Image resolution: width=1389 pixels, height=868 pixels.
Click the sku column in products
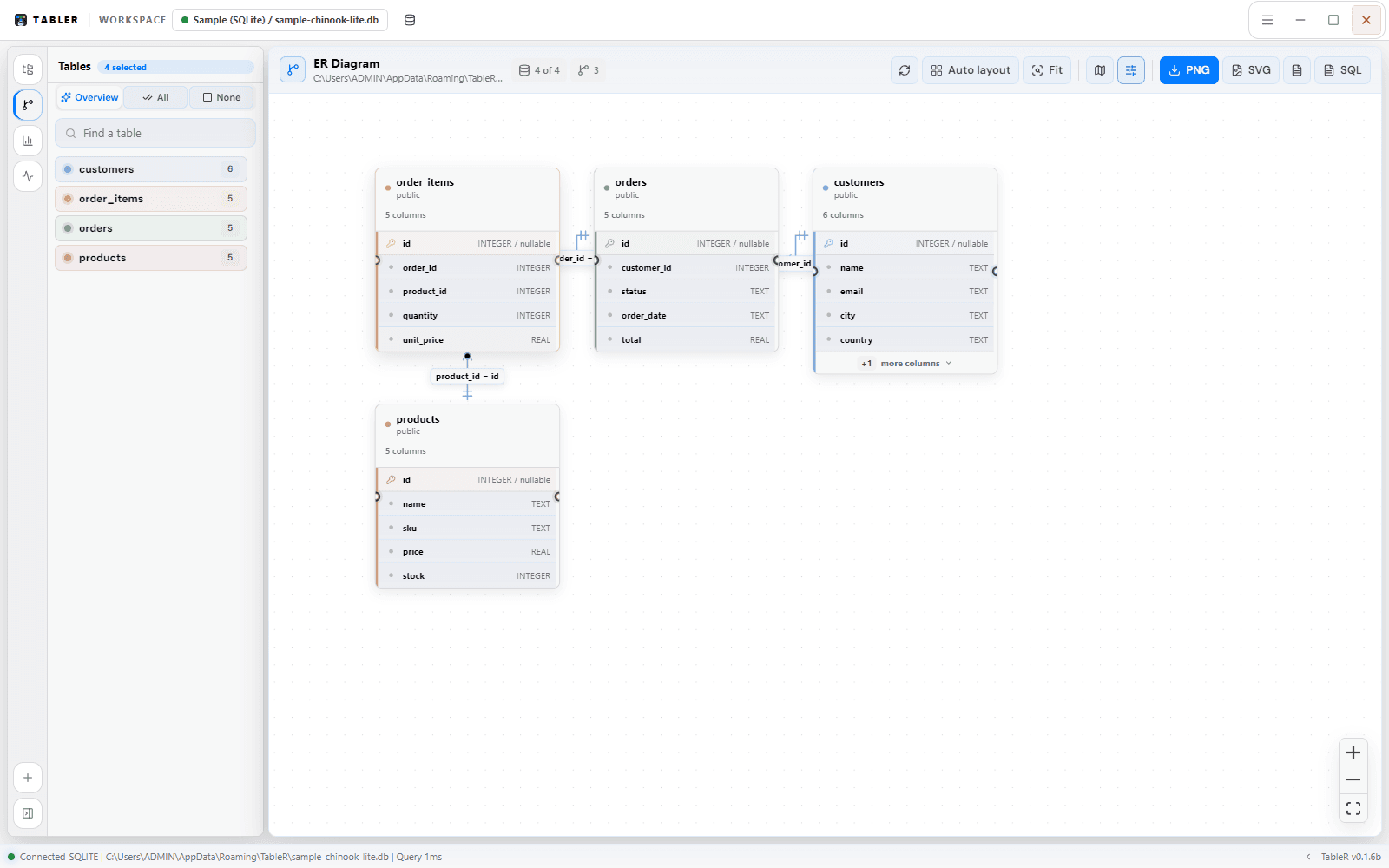(x=468, y=529)
